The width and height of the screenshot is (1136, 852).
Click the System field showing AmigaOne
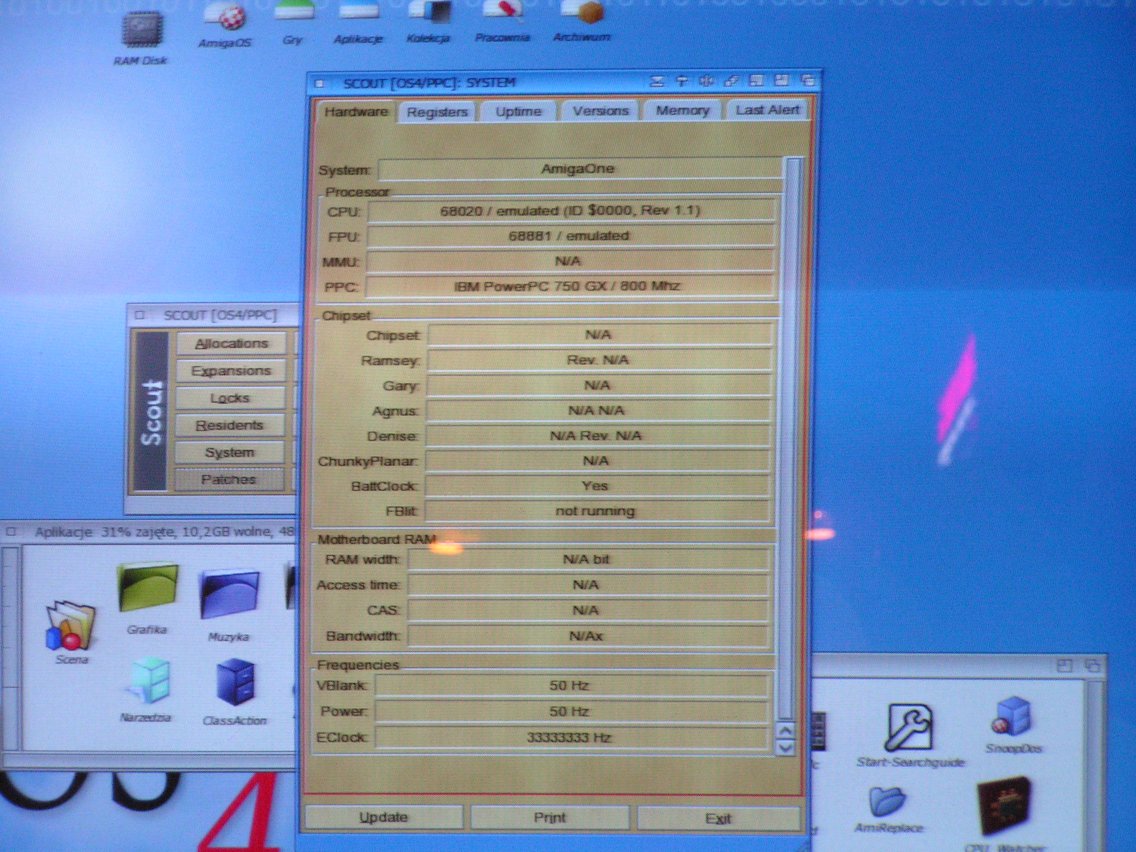pos(579,169)
